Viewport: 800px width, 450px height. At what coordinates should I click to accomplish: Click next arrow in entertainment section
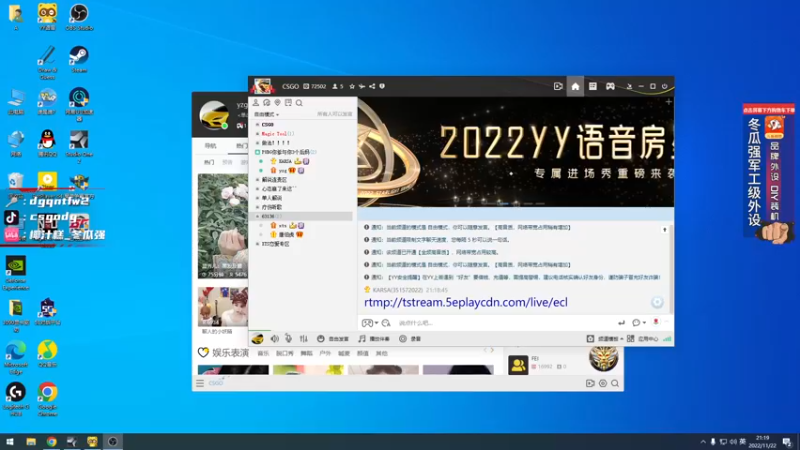coord(492,350)
